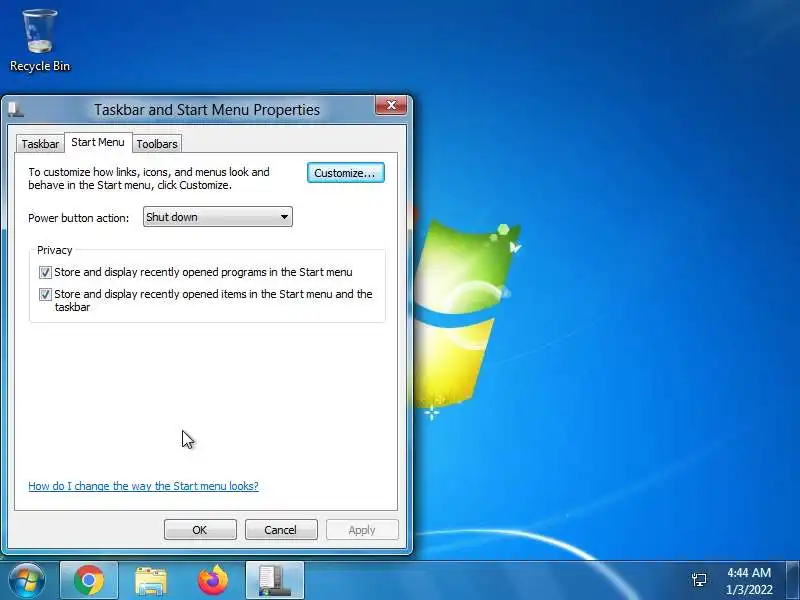
Task: Click the Customize... button
Action: coord(345,173)
